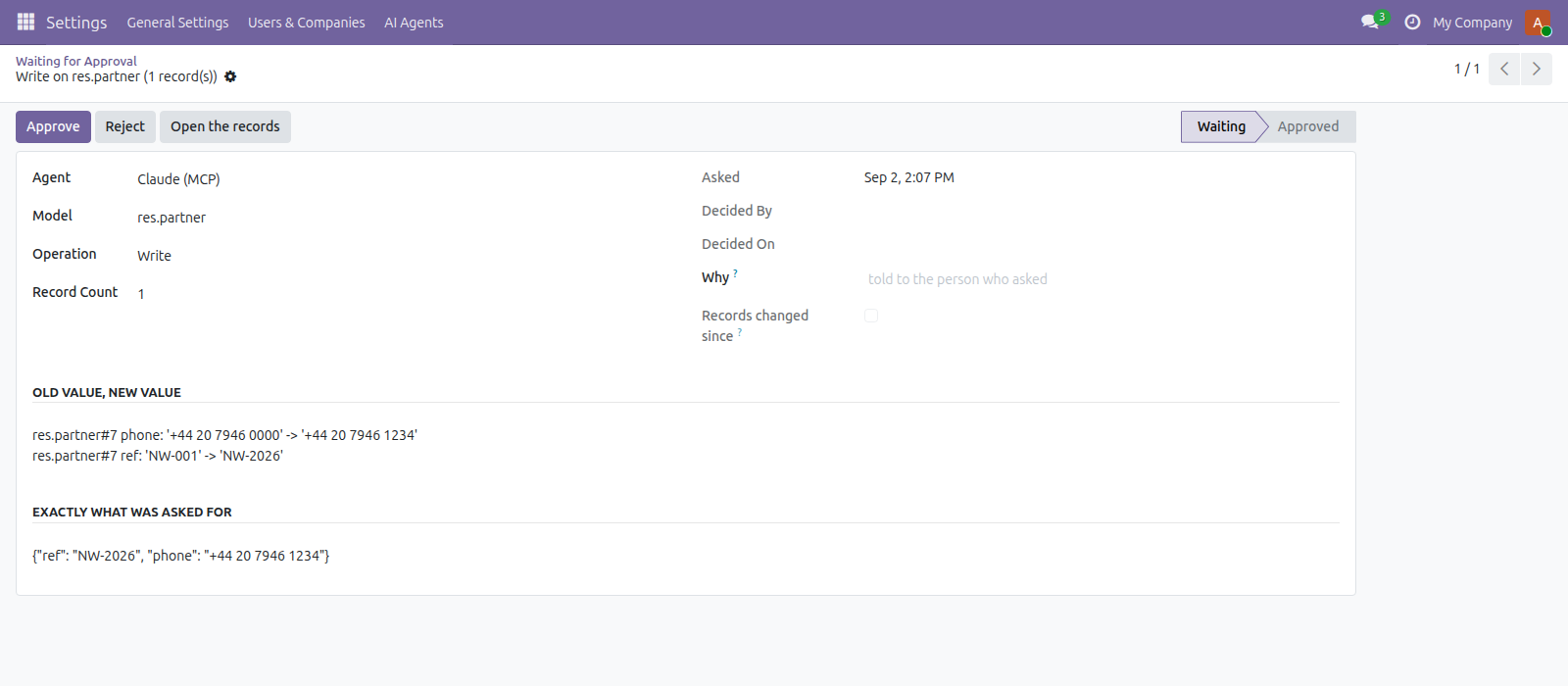Image resolution: width=1568 pixels, height=686 pixels.
Task: Open the Users & Companies menu
Action: [306, 23]
